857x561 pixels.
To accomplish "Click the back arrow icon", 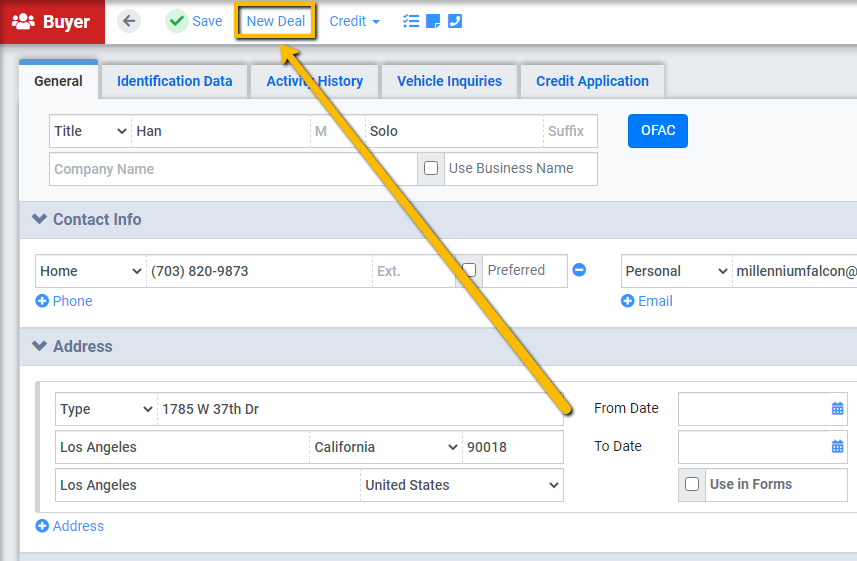I will (x=129, y=21).
